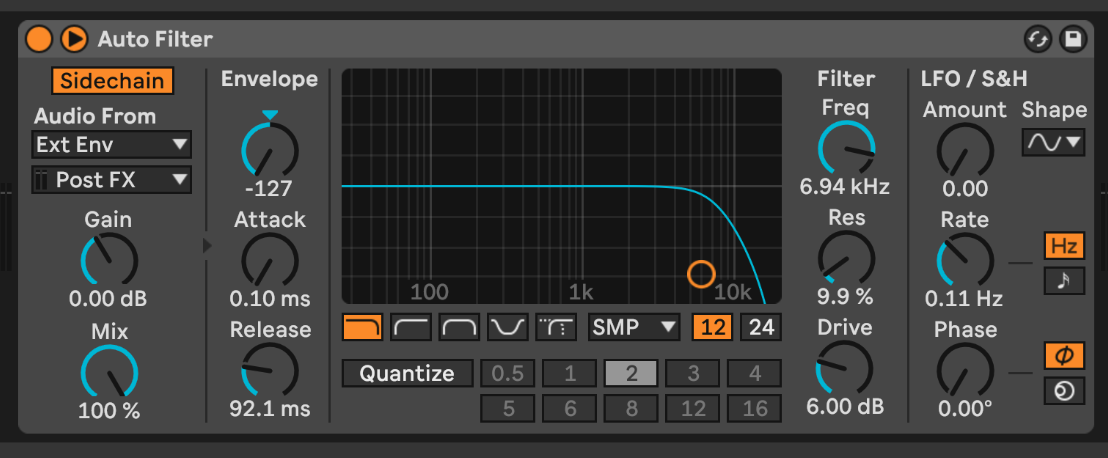The image size is (1108, 458).
Task: Toggle the Sidechain button
Action: (112, 81)
